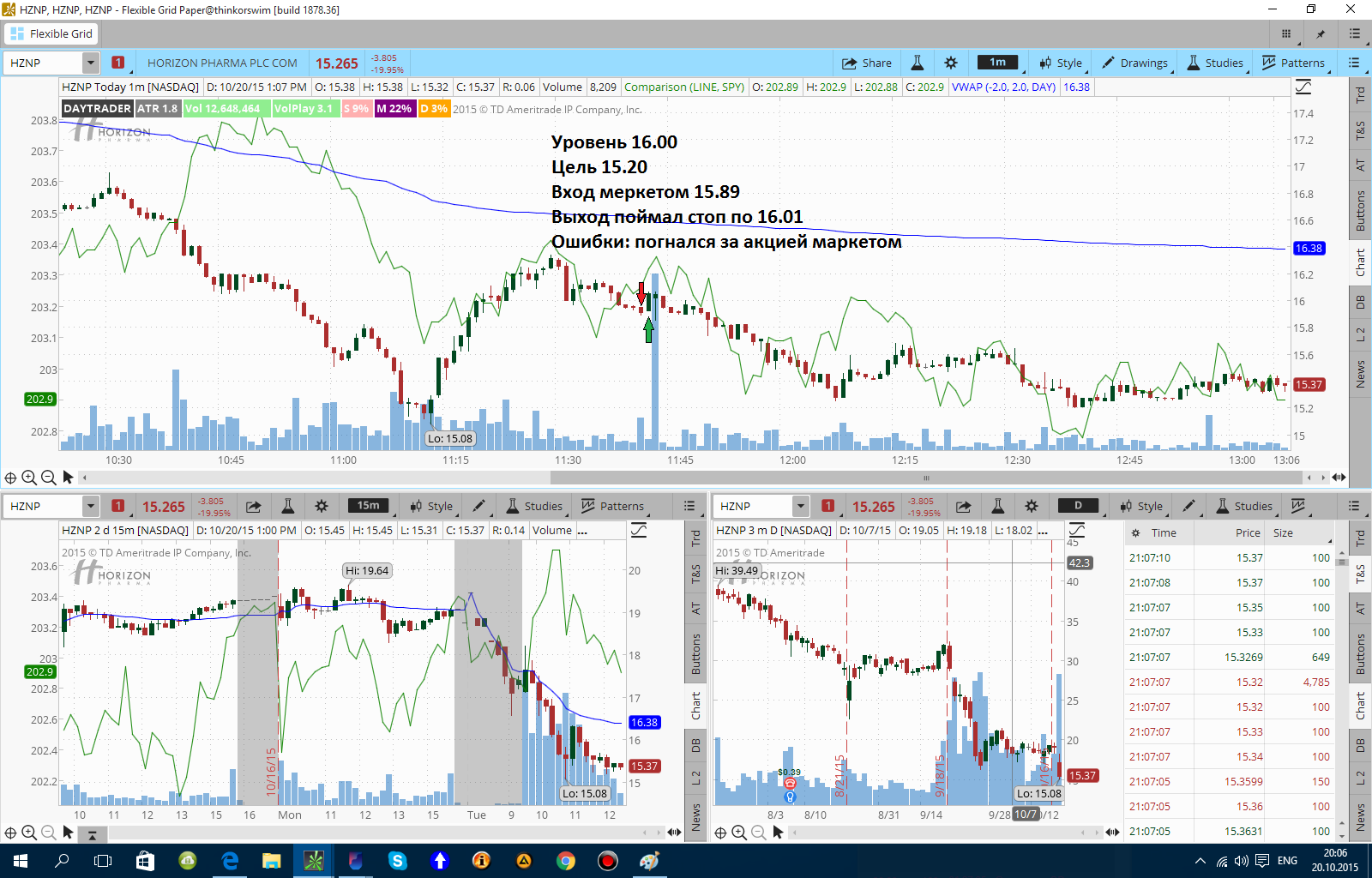Click flask icon in the 15m chart toolbar

coord(288,506)
